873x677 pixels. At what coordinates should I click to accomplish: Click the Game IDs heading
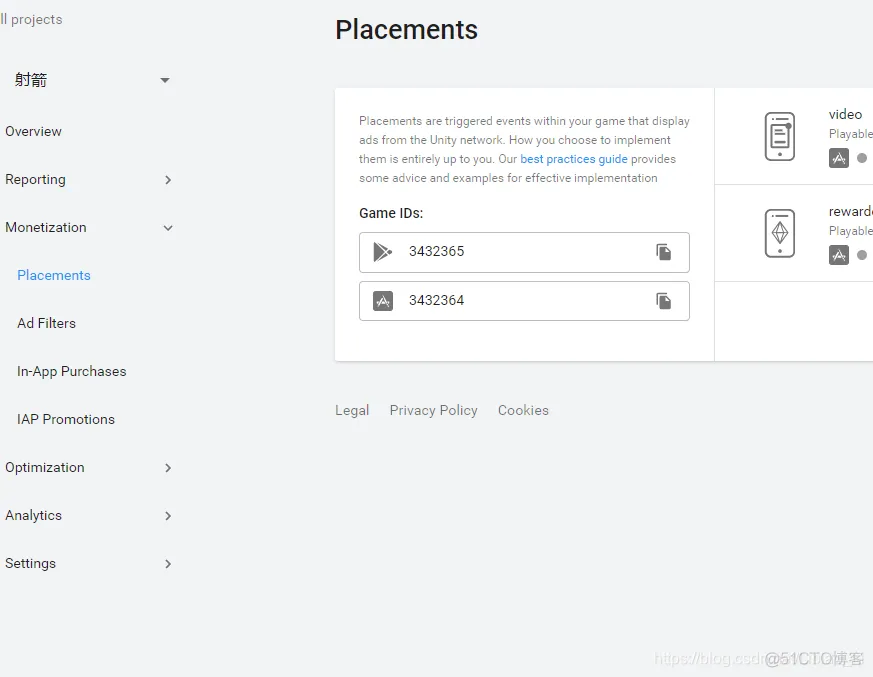tap(391, 213)
